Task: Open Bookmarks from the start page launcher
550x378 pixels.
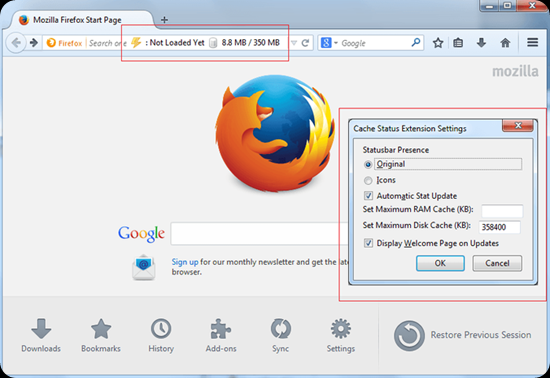Action: 101,335
